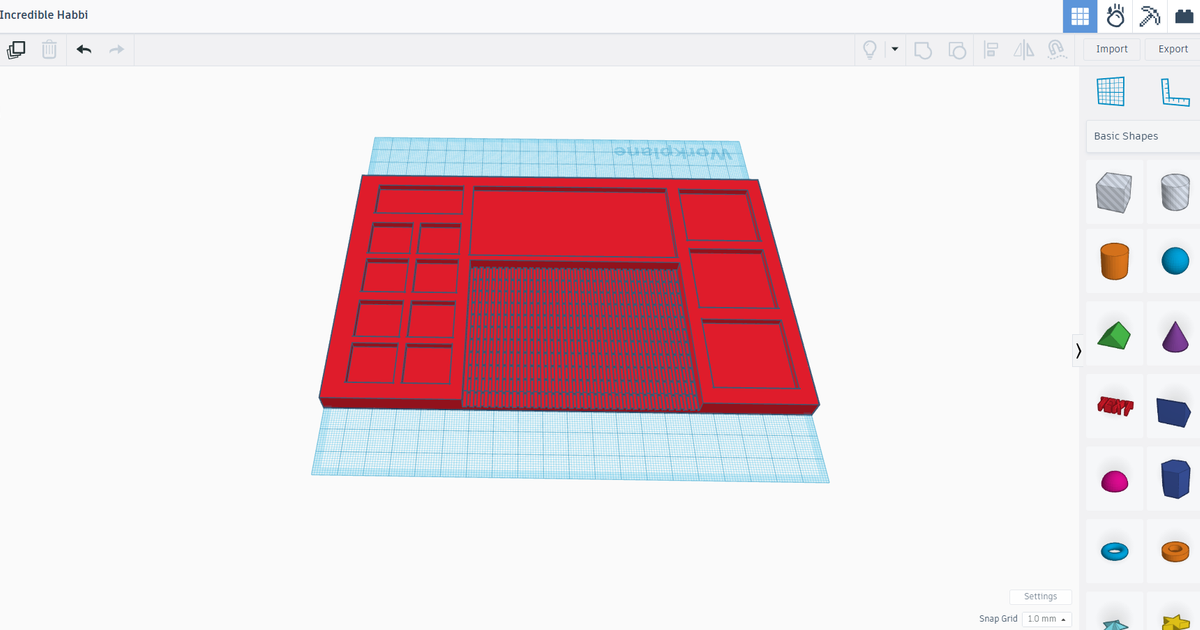Click the Undo arrow in the toolbar
1200x630 pixels.
[83, 49]
